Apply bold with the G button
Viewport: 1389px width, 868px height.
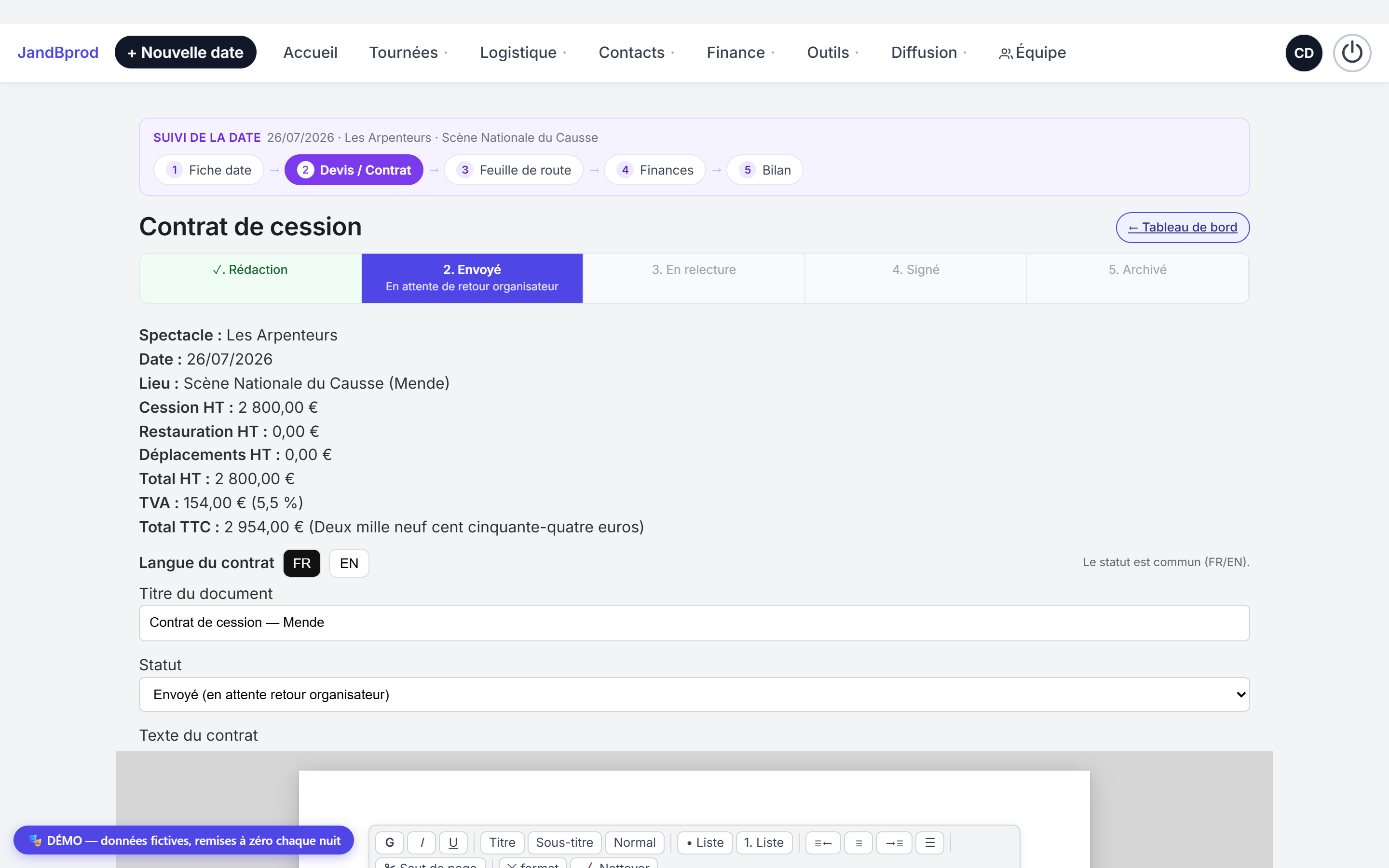click(x=390, y=842)
